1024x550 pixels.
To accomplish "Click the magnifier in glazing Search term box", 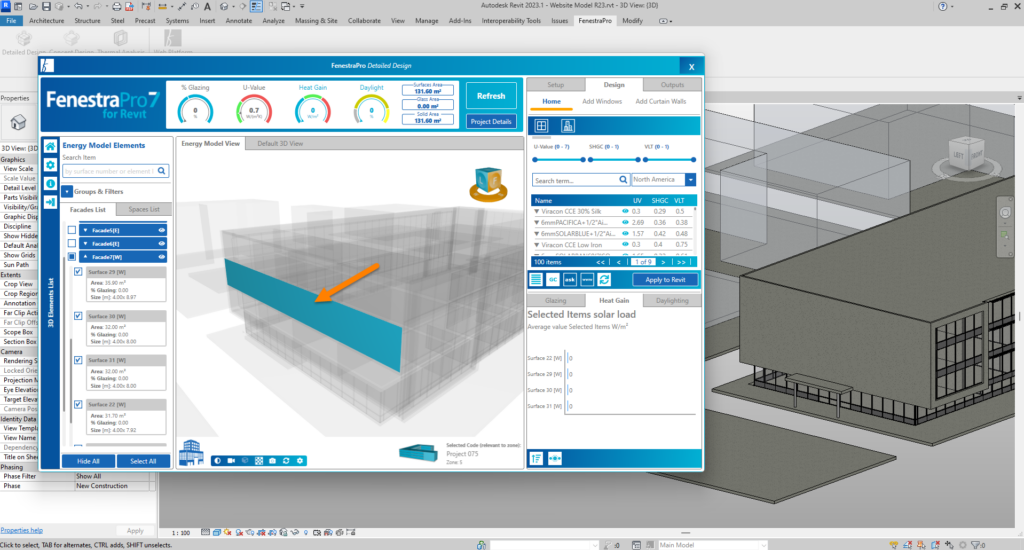I will (623, 180).
